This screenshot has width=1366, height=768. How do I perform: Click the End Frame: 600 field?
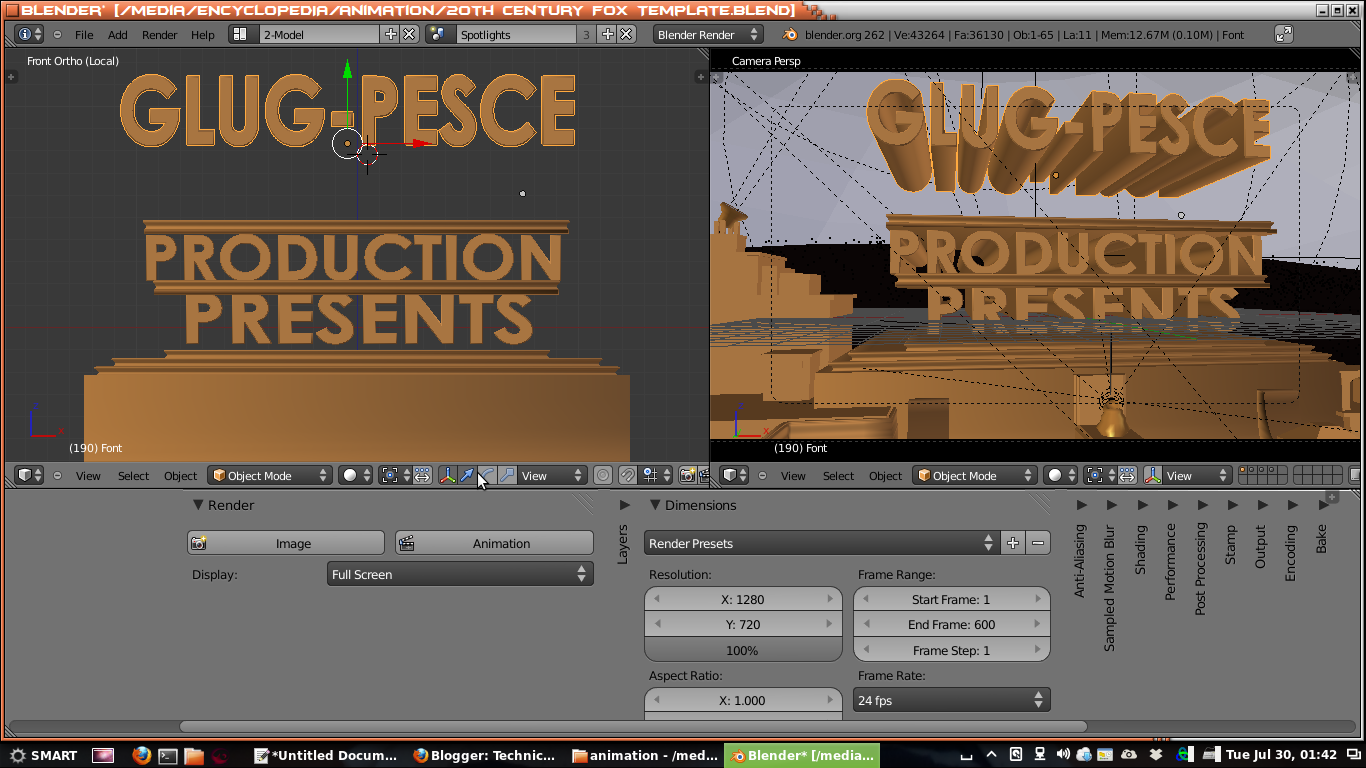coord(952,624)
